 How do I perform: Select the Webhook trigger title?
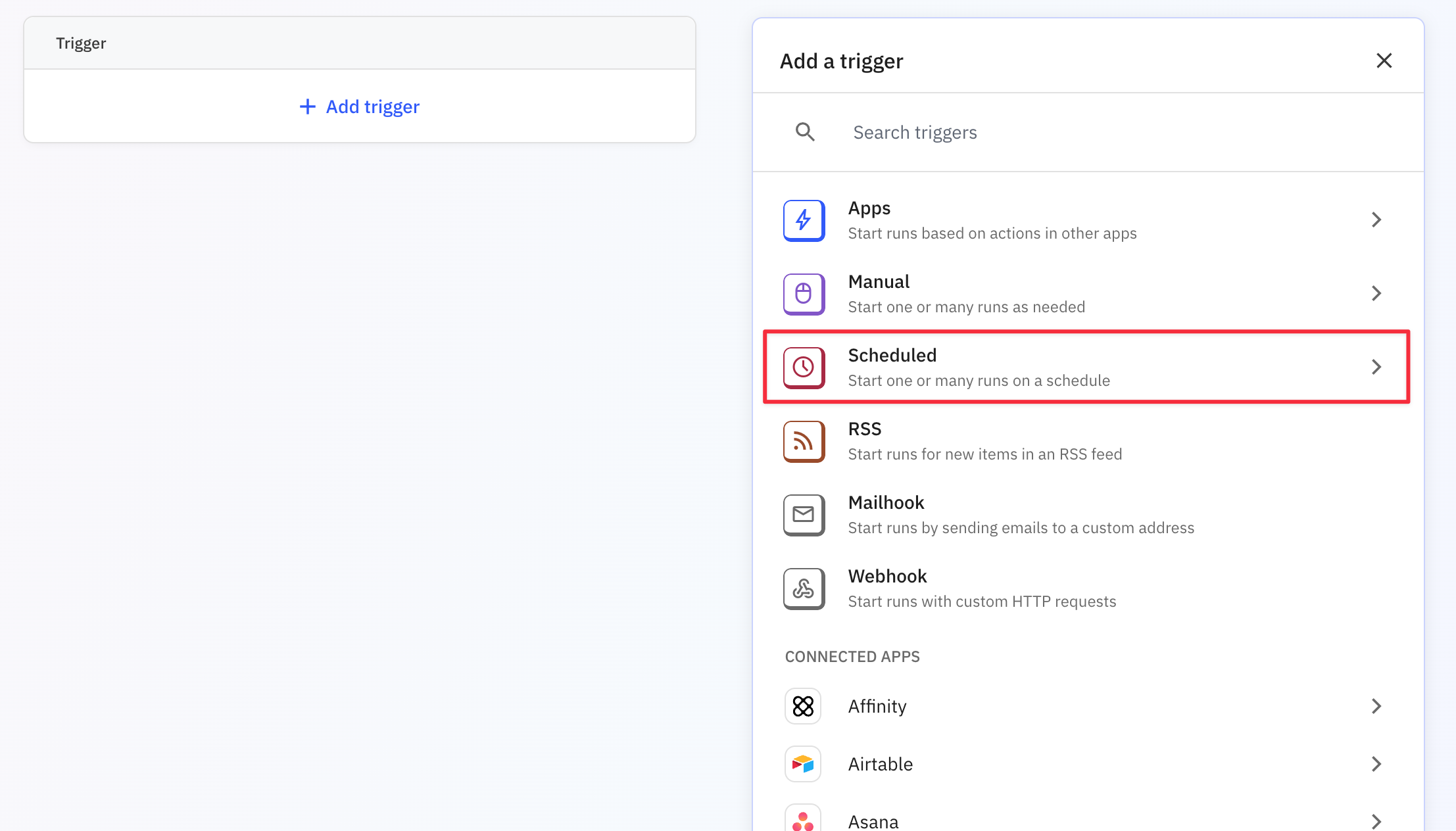(x=887, y=576)
